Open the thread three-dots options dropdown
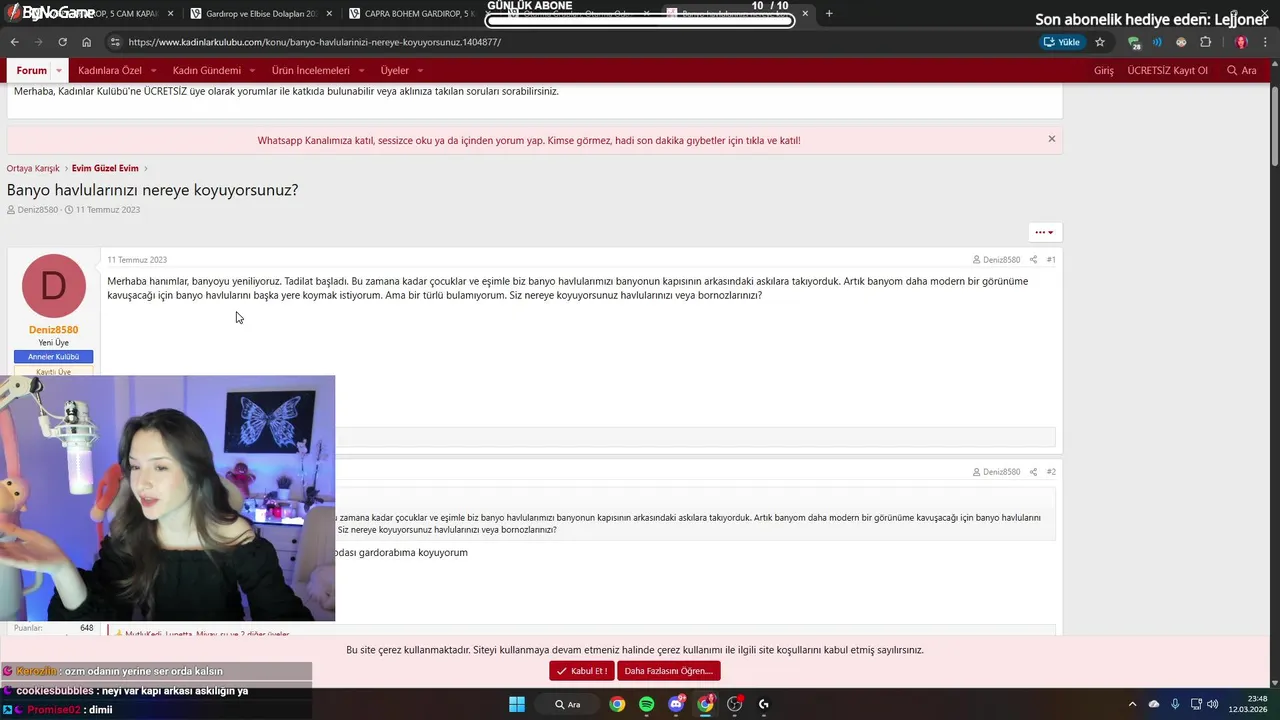Screen dimensions: 1280x720 (1044, 232)
